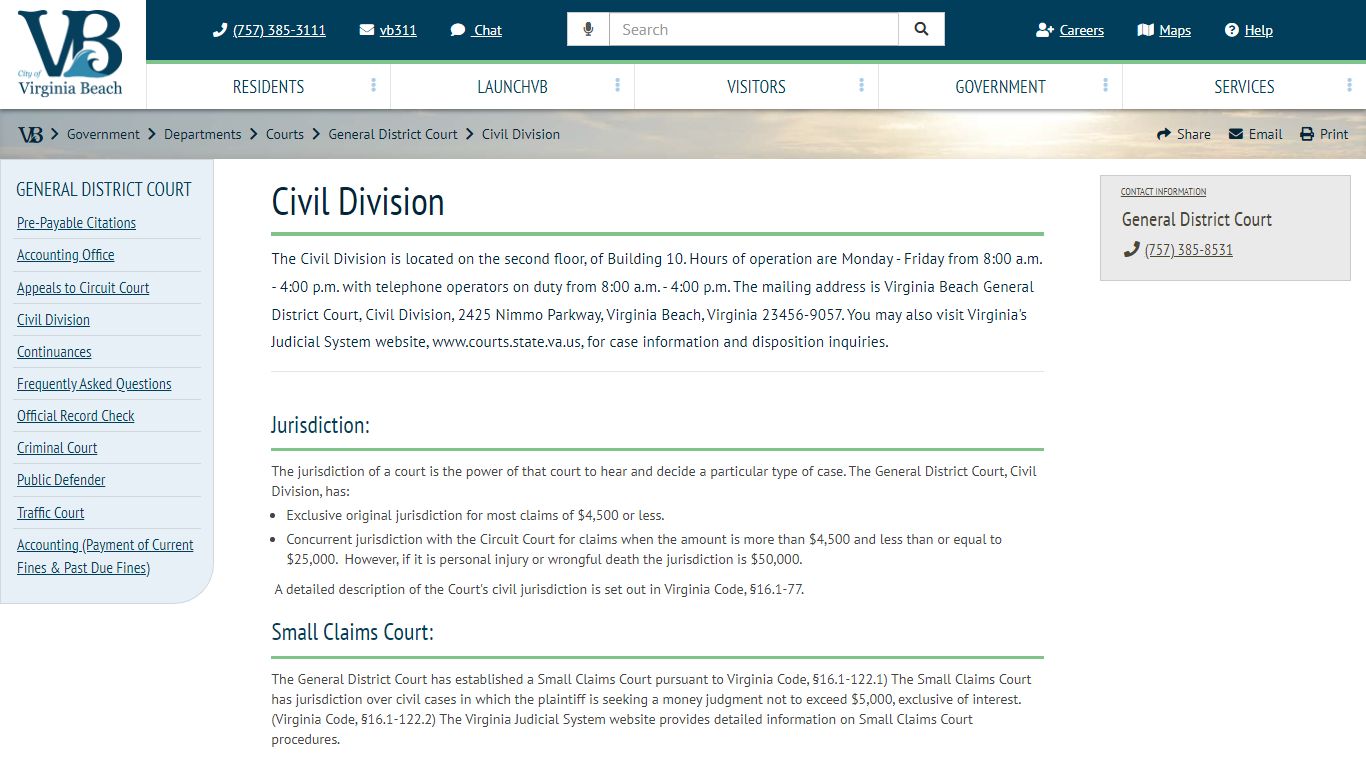Open the Services navigation menu
Image resolution: width=1366 pixels, height=768 pixels.
pyautogui.click(x=1244, y=87)
